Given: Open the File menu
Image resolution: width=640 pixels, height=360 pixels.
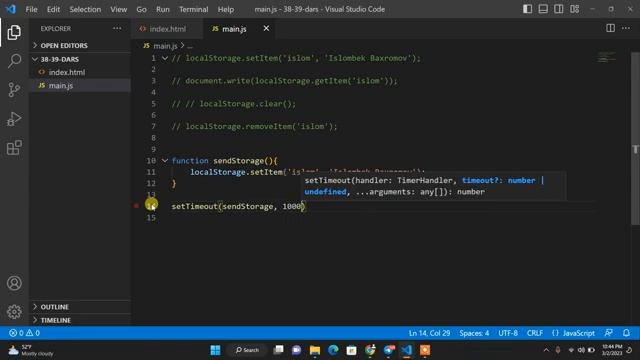Looking at the screenshot, I should pos(31,9).
